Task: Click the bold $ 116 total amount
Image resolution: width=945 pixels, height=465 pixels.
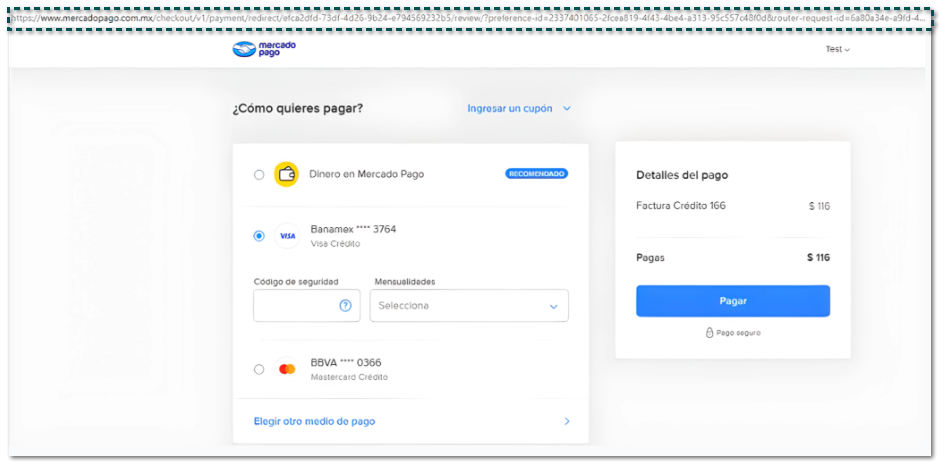Action: point(818,258)
